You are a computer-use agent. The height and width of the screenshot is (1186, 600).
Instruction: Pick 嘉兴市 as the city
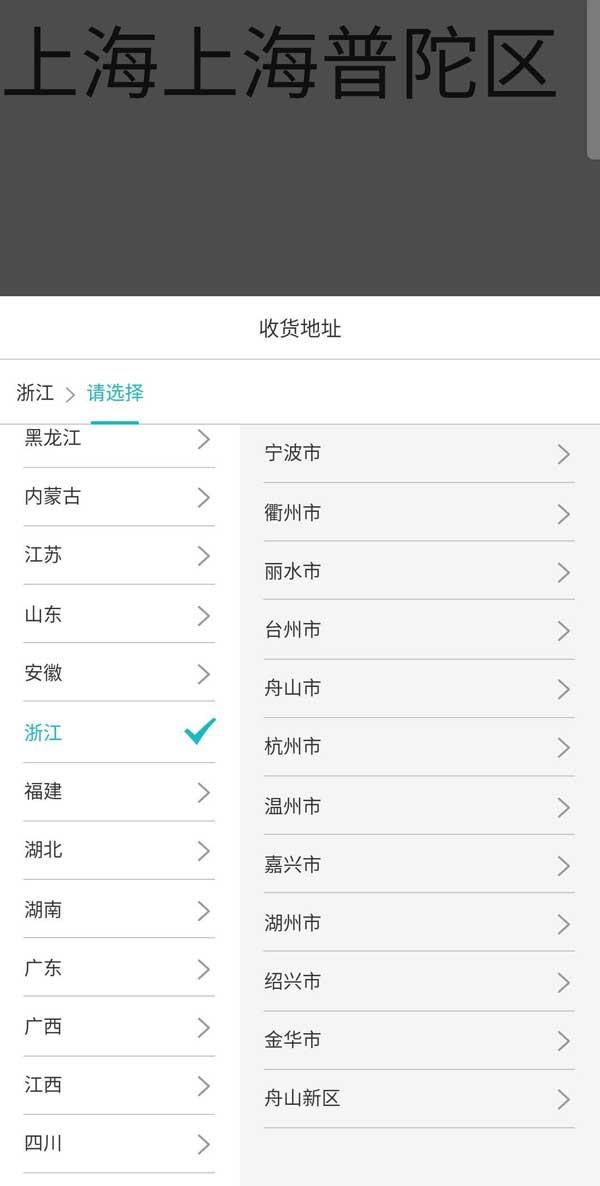click(x=293, y=865)
